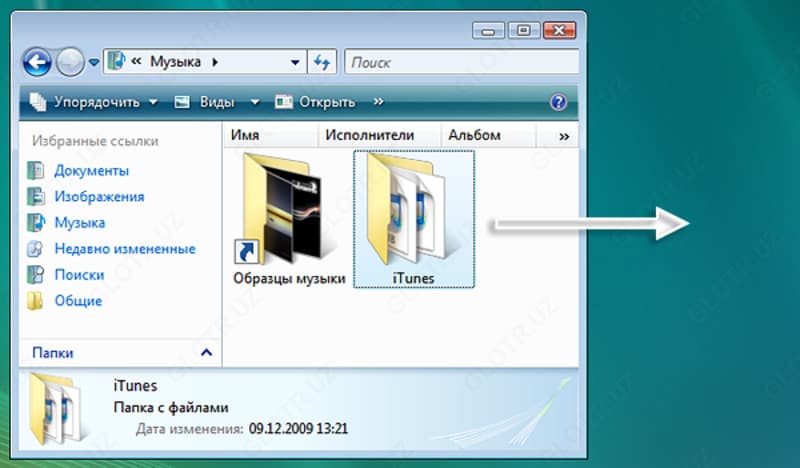
Task: Open the Музыка favorite link
Action: (80, 223)
